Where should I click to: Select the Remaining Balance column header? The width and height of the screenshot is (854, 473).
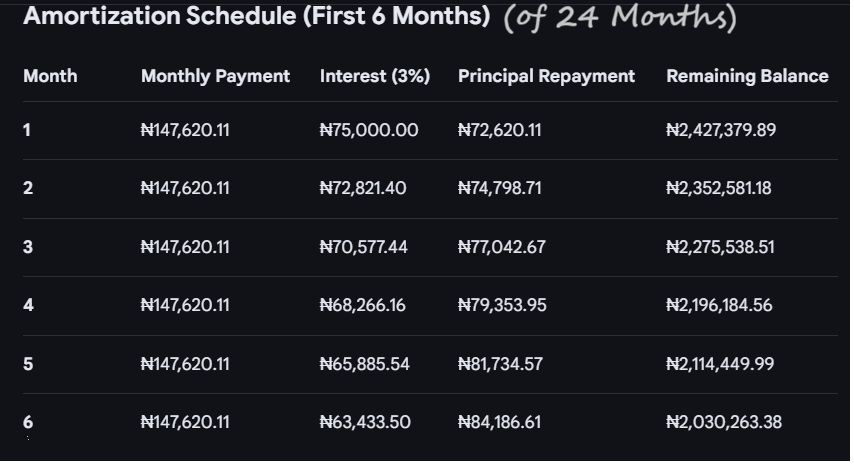click(x=747, y=76)
